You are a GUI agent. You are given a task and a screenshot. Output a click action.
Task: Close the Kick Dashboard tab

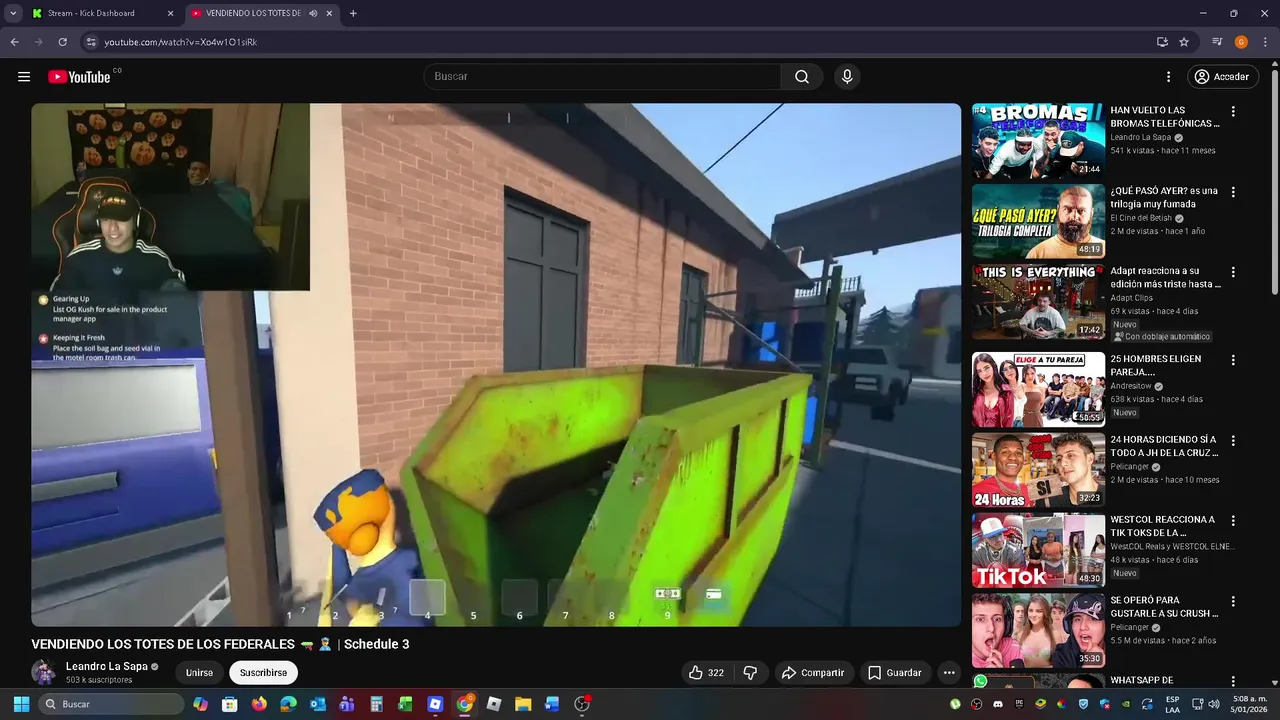pos(170,13)
